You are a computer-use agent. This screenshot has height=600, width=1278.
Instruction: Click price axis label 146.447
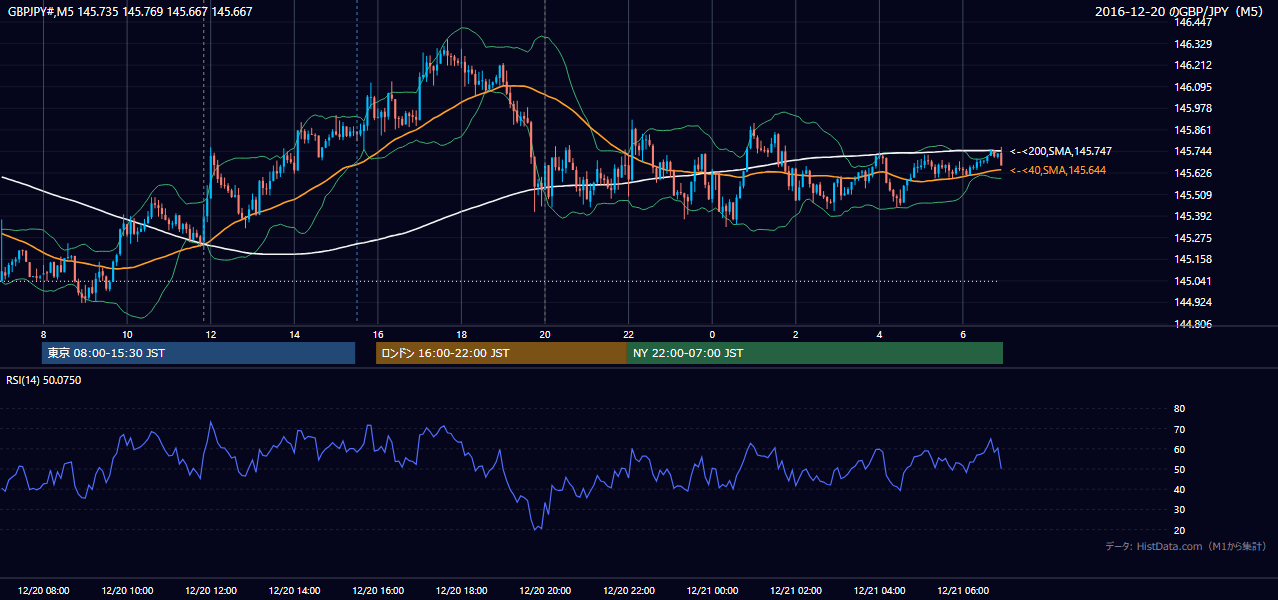coord(1193,22)
